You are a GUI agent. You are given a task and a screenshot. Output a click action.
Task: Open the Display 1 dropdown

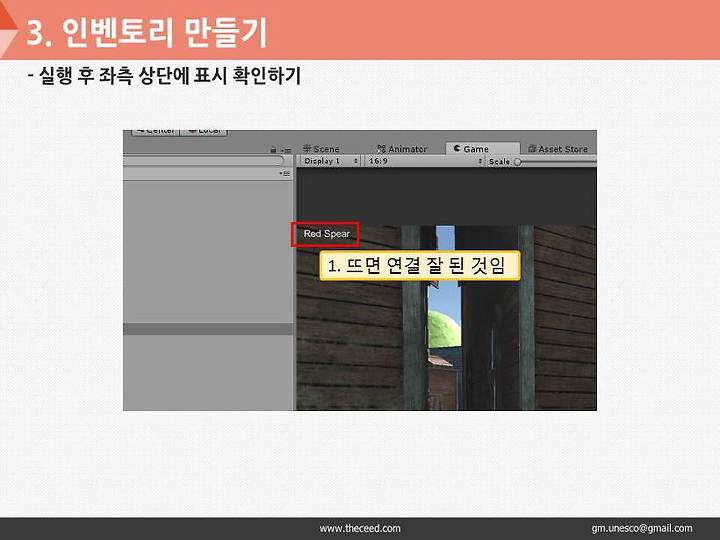tap(331, 161)
